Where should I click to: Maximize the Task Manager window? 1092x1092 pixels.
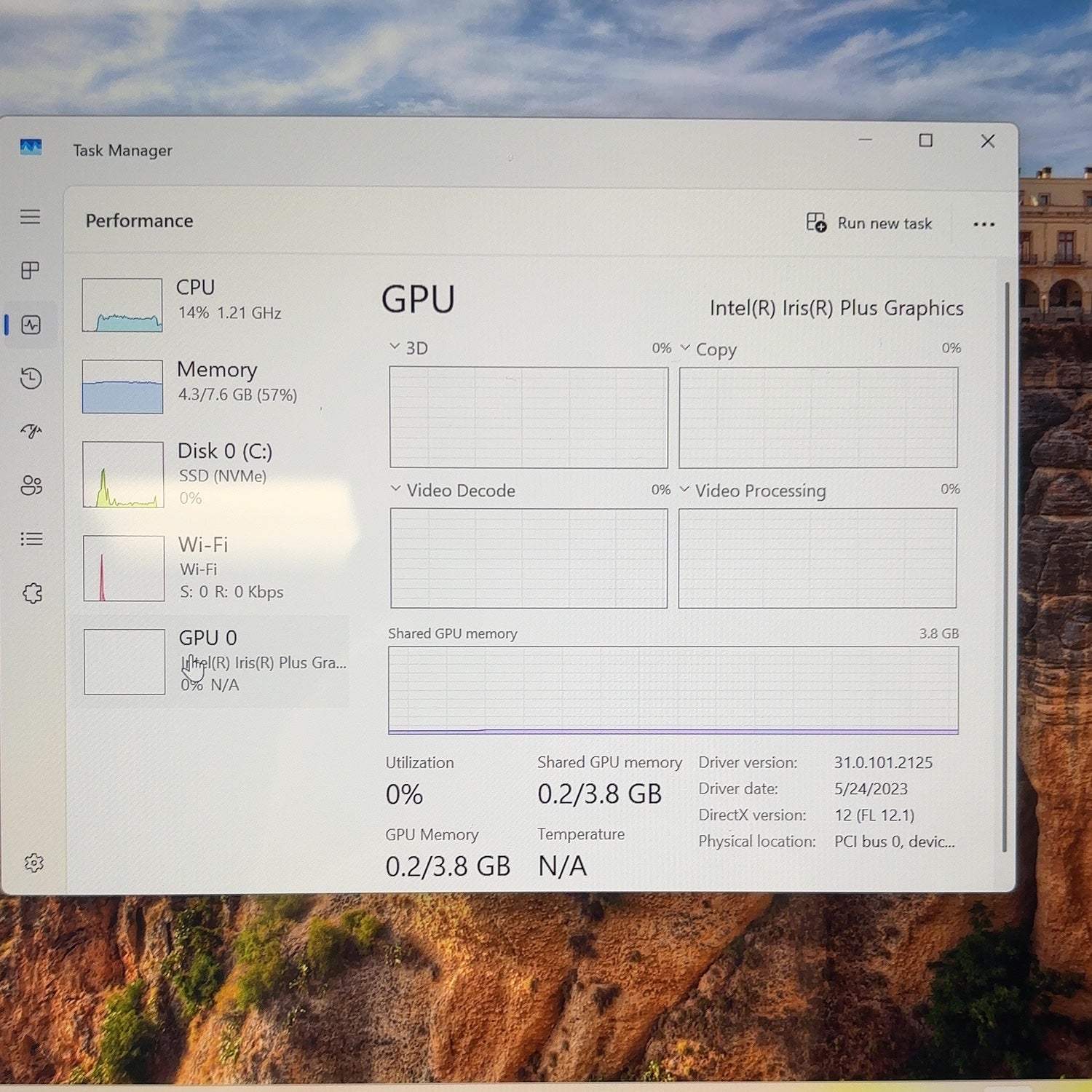point(925,140)
